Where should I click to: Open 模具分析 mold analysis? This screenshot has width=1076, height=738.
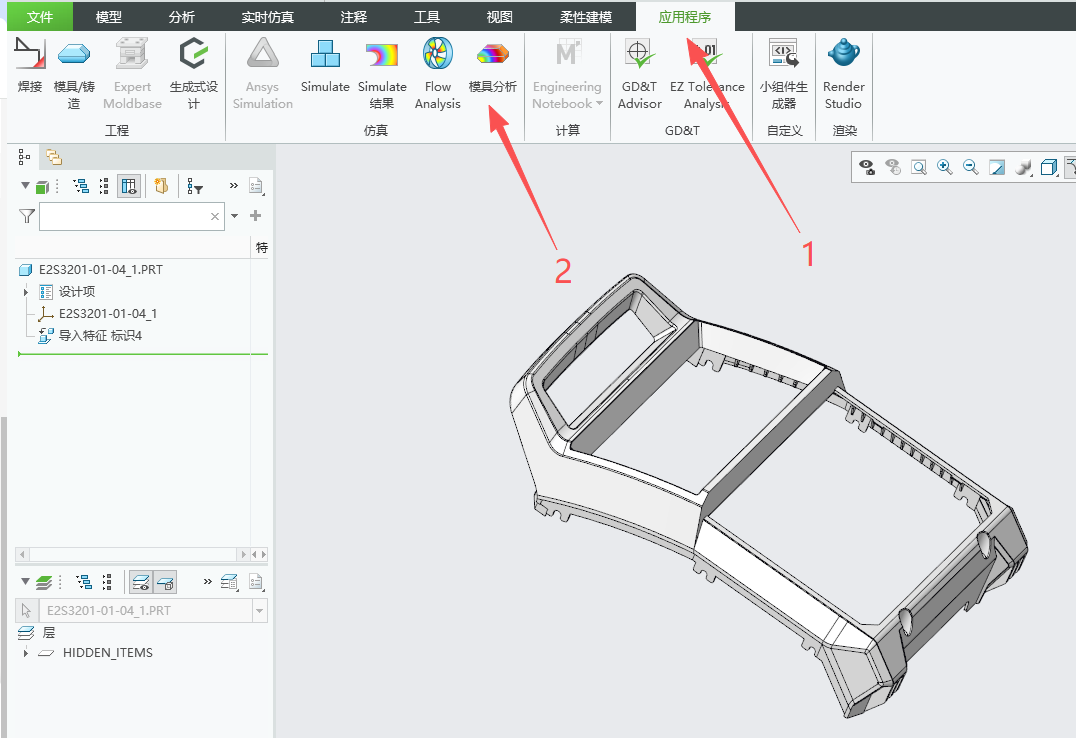click(493, 65)
